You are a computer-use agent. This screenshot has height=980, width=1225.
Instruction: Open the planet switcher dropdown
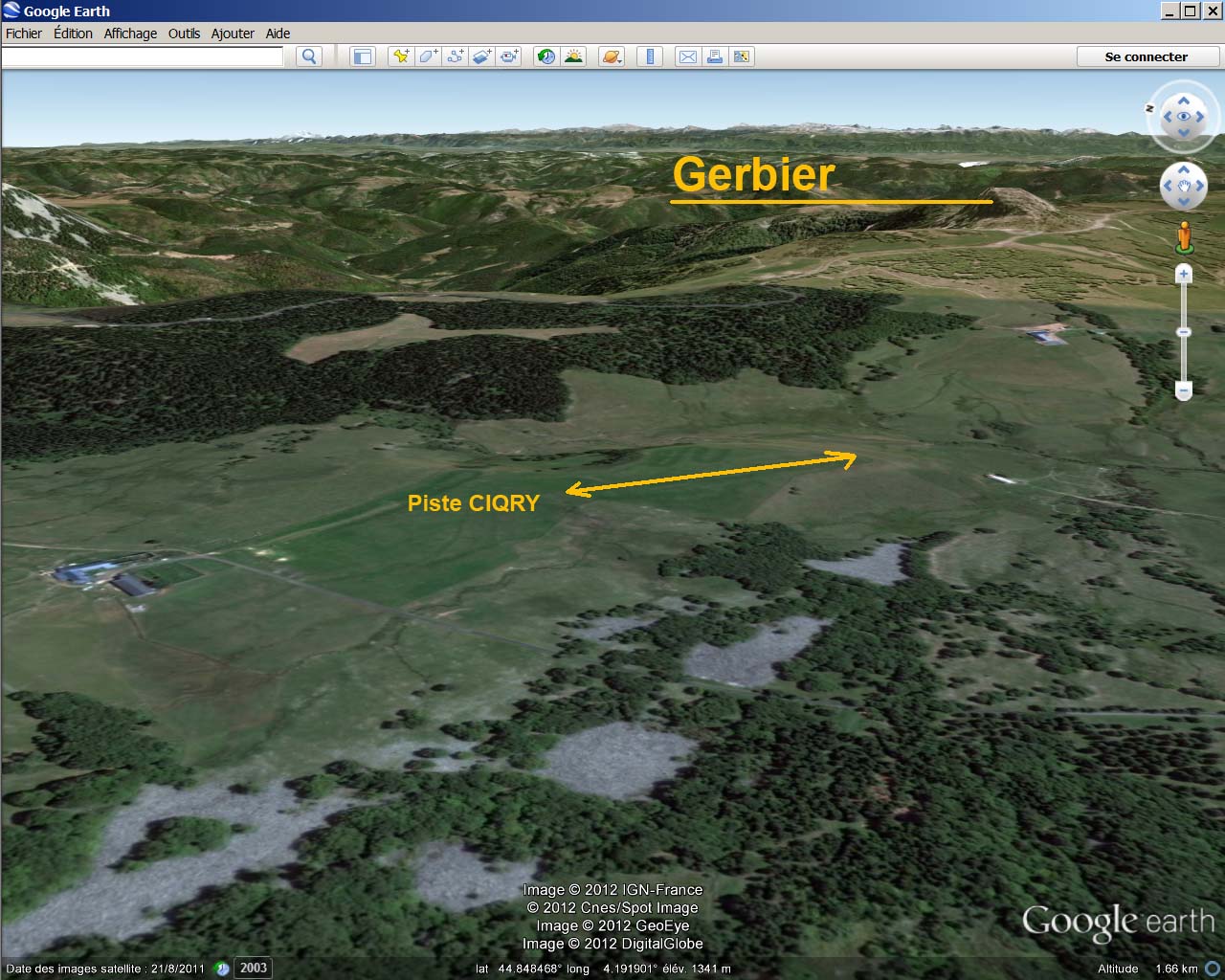(612, 56)
